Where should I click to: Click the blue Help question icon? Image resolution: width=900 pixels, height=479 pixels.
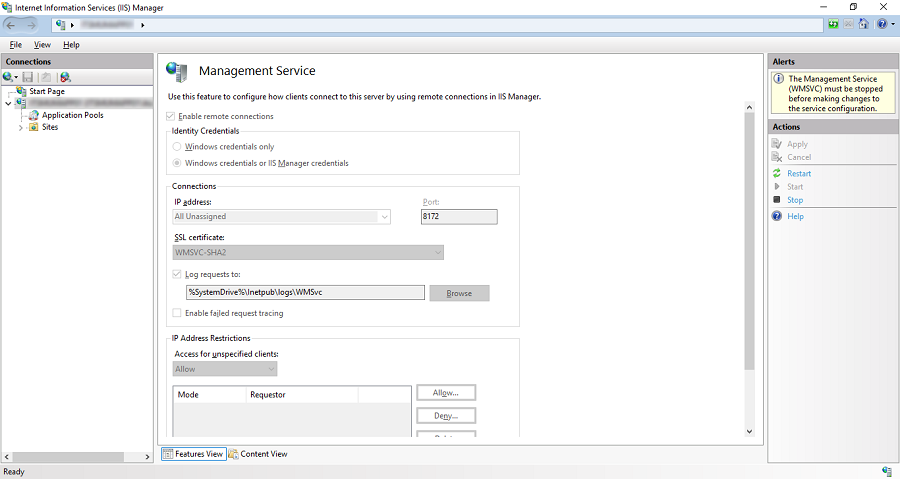[x=777, y=216]
